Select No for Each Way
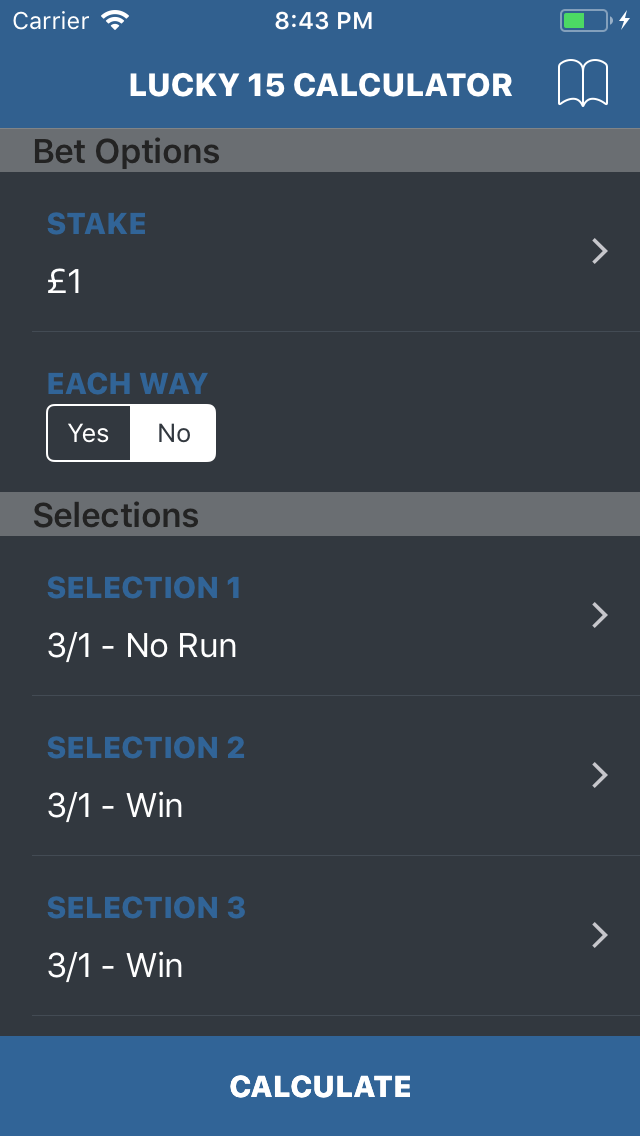Viewport: 640px width, 1136px height. [173, 433]
